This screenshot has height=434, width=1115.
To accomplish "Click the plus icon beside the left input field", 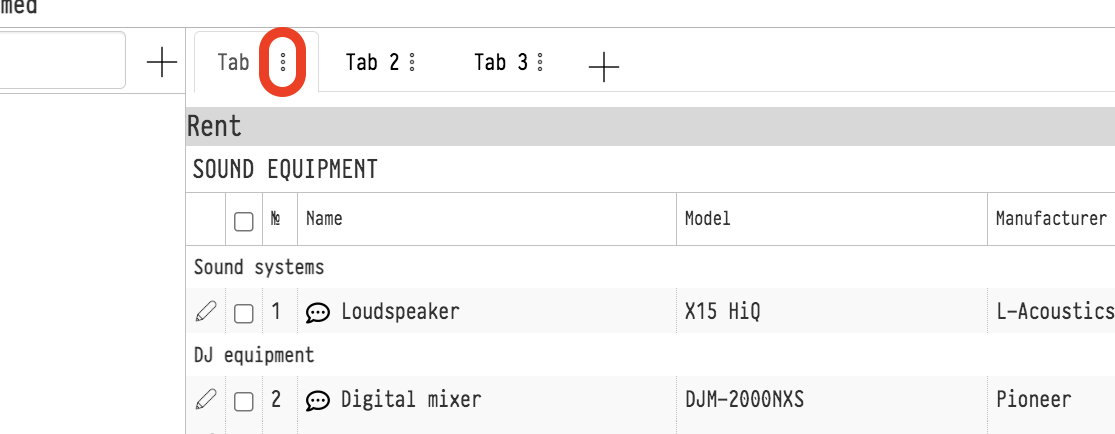I will (x=161, y=62).
